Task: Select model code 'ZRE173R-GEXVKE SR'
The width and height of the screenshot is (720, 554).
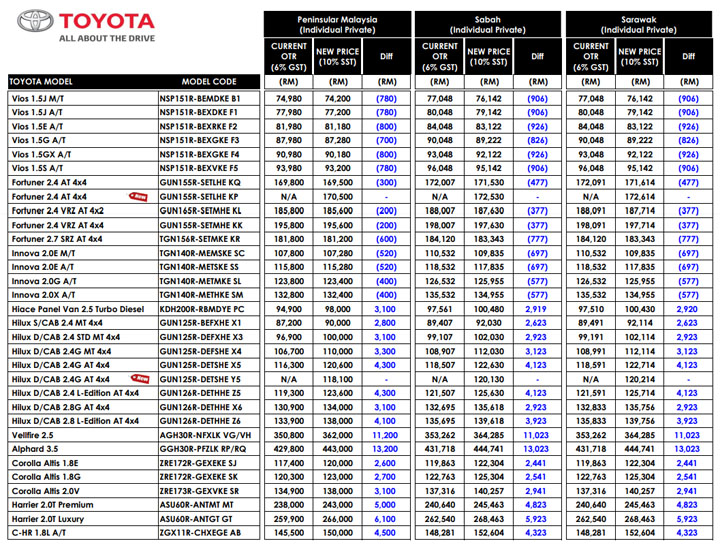Action: (199, 491)
